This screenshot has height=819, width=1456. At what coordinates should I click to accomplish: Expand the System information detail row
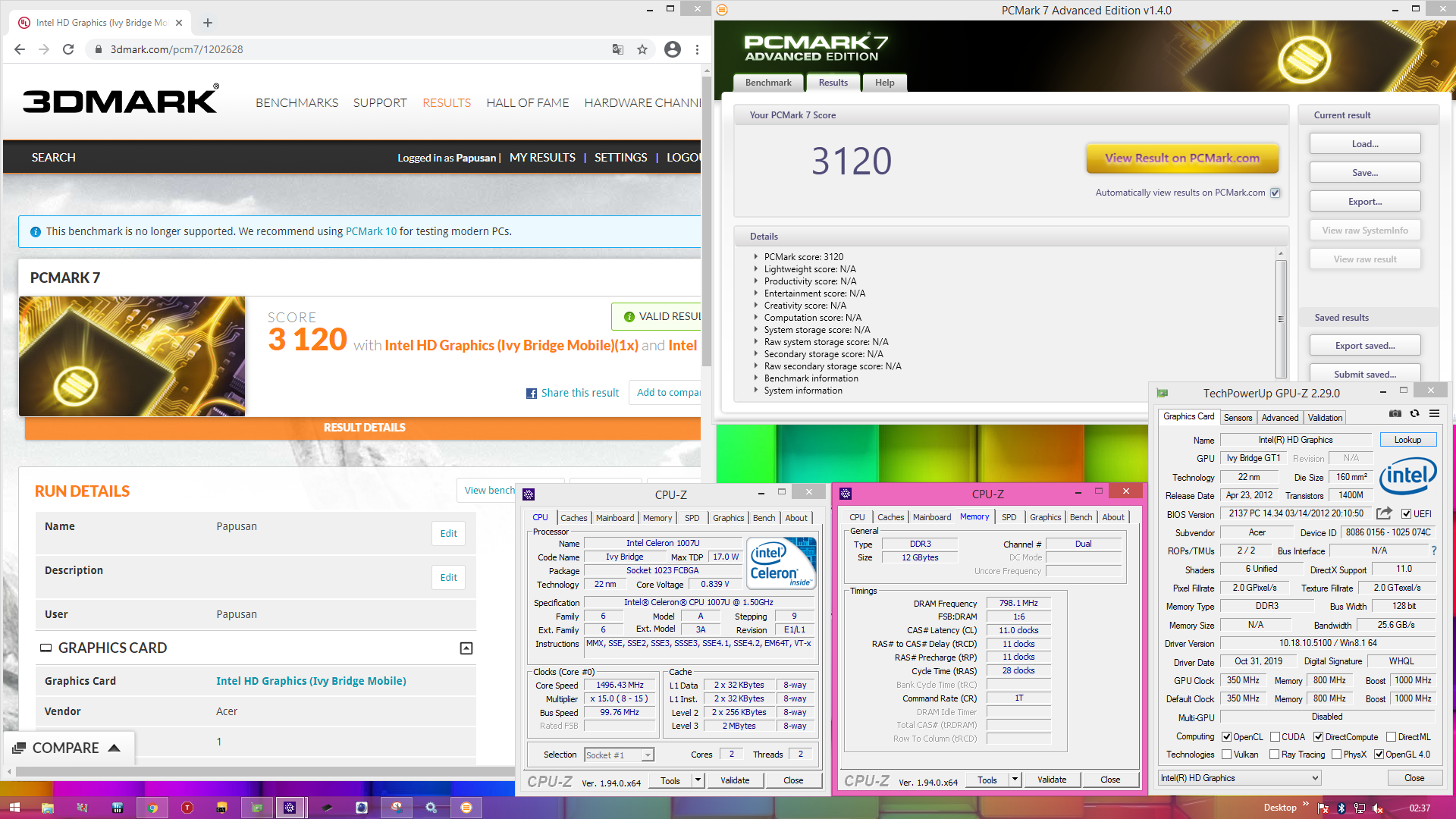tap(755, 391)
